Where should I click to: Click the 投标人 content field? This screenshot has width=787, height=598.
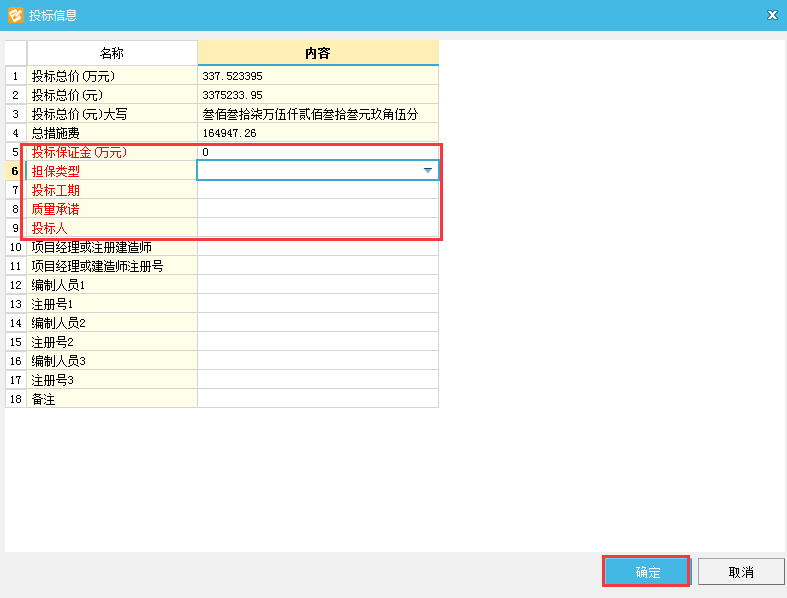317,228
